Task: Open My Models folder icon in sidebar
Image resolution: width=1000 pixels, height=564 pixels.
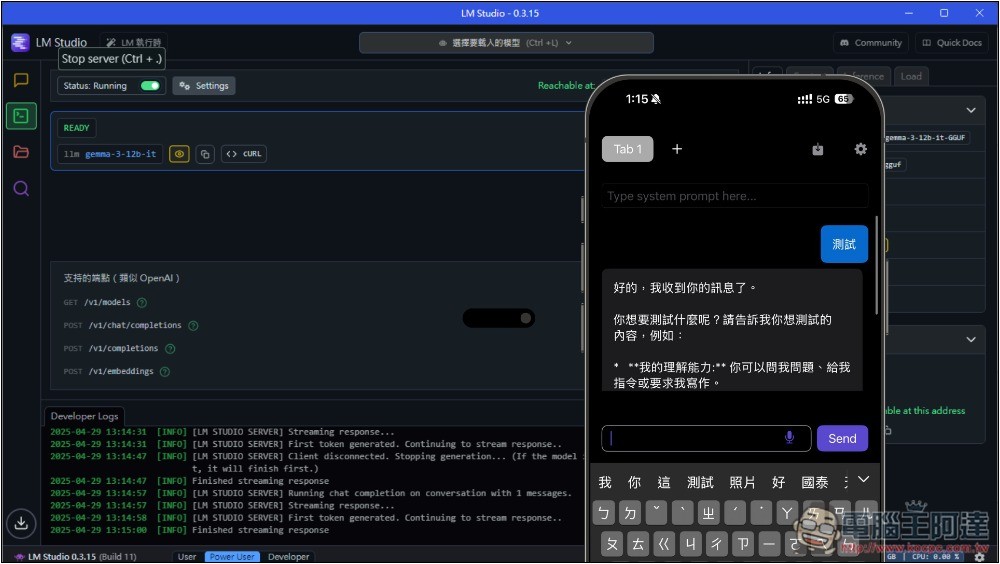Action: [21, 152]
